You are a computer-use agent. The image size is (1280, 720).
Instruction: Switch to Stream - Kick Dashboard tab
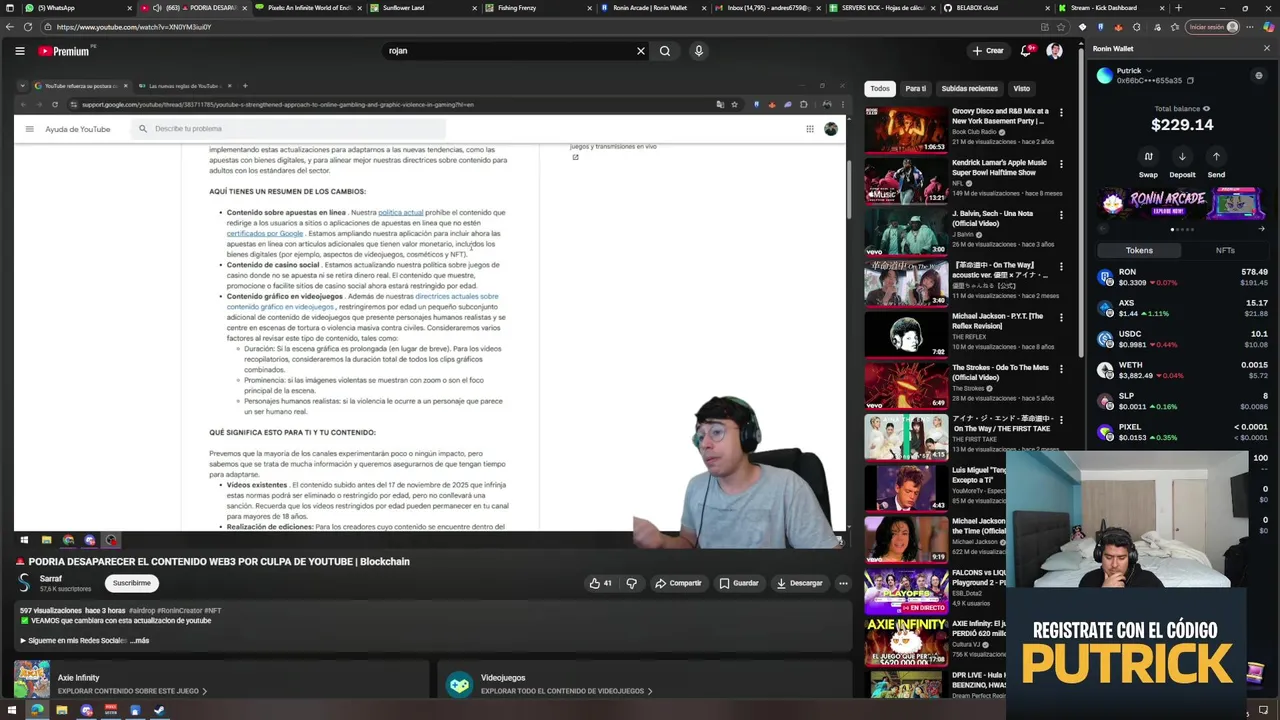(x=1110, y=8)
